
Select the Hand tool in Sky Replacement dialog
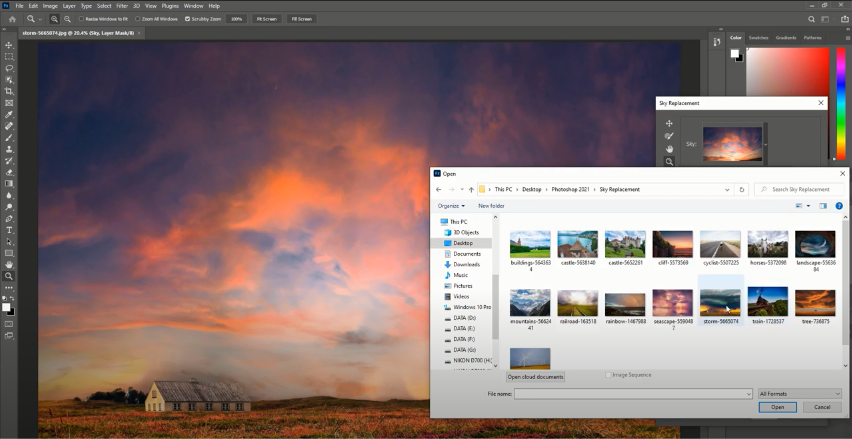[x=669, y=148]
